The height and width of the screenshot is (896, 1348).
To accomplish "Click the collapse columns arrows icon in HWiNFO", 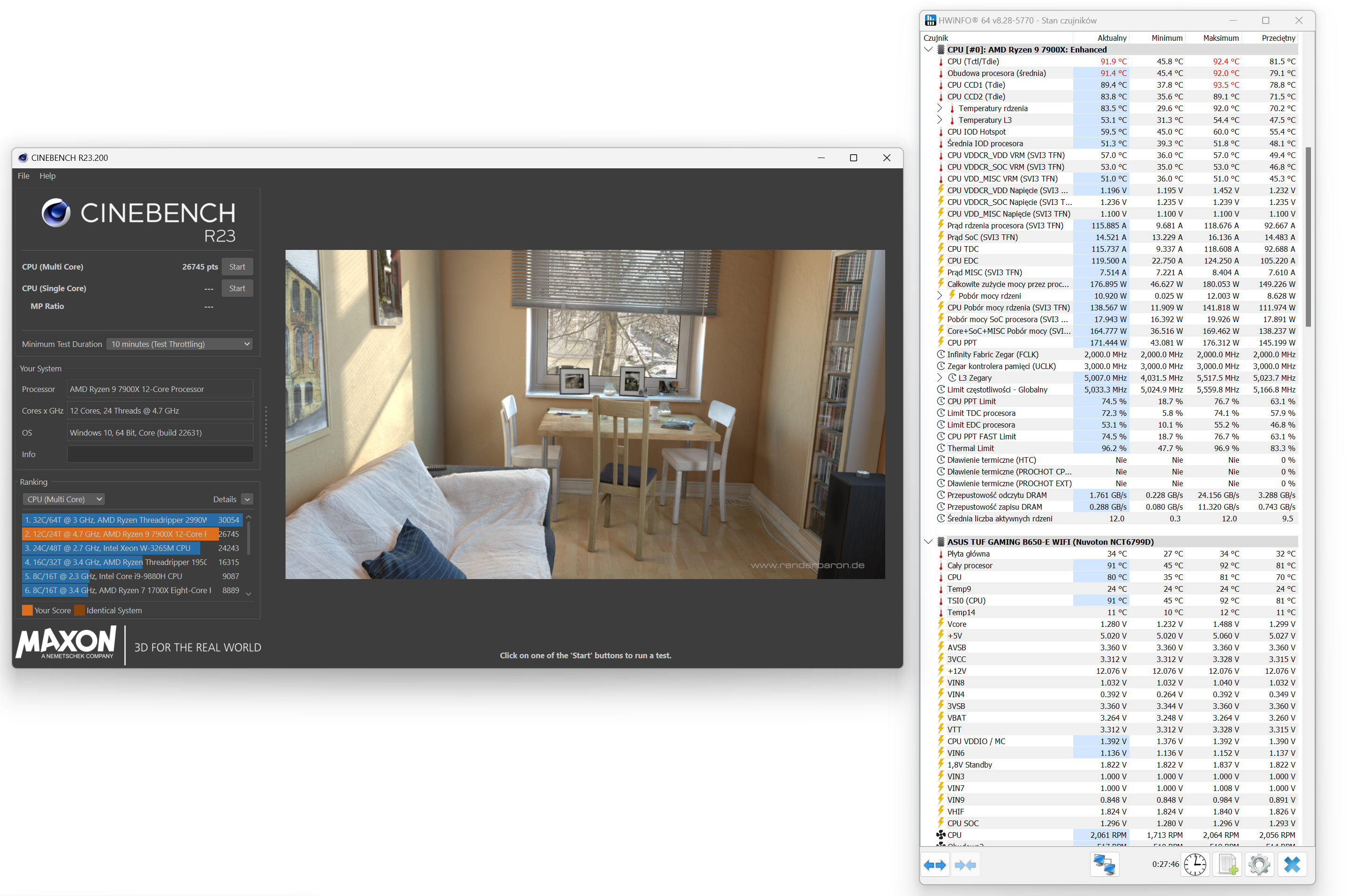I will 965,865.
